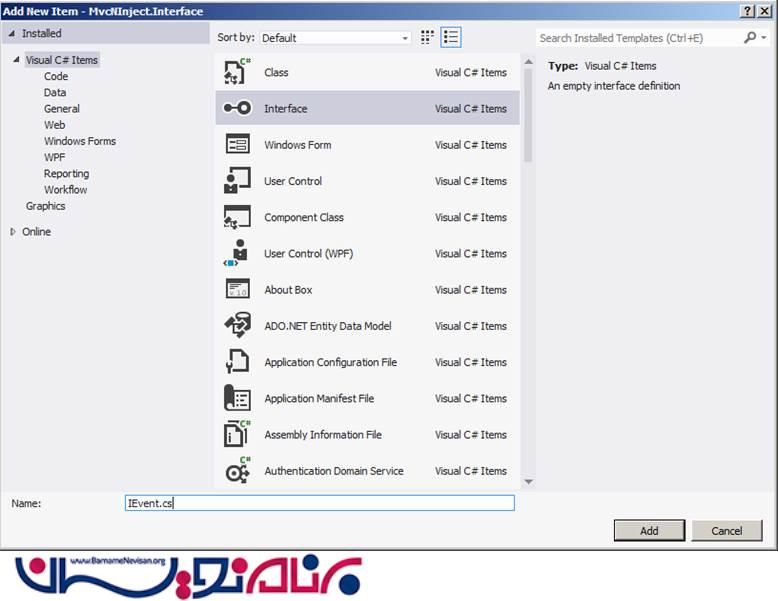The image size is (778, 601).
Task: Click the Windows Form template icon
Action: tap(237, 145)
